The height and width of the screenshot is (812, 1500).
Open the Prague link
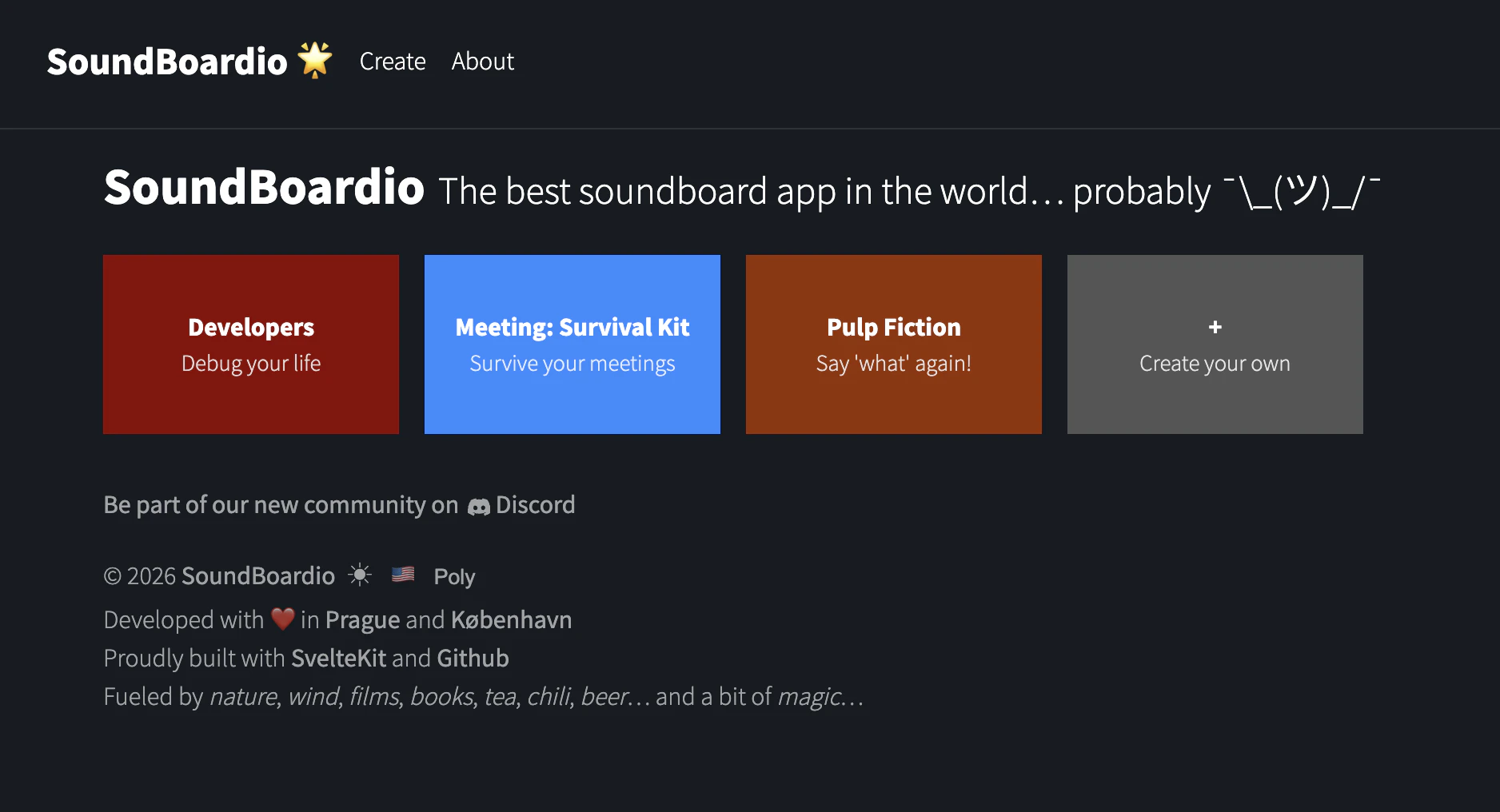point(363,620)
